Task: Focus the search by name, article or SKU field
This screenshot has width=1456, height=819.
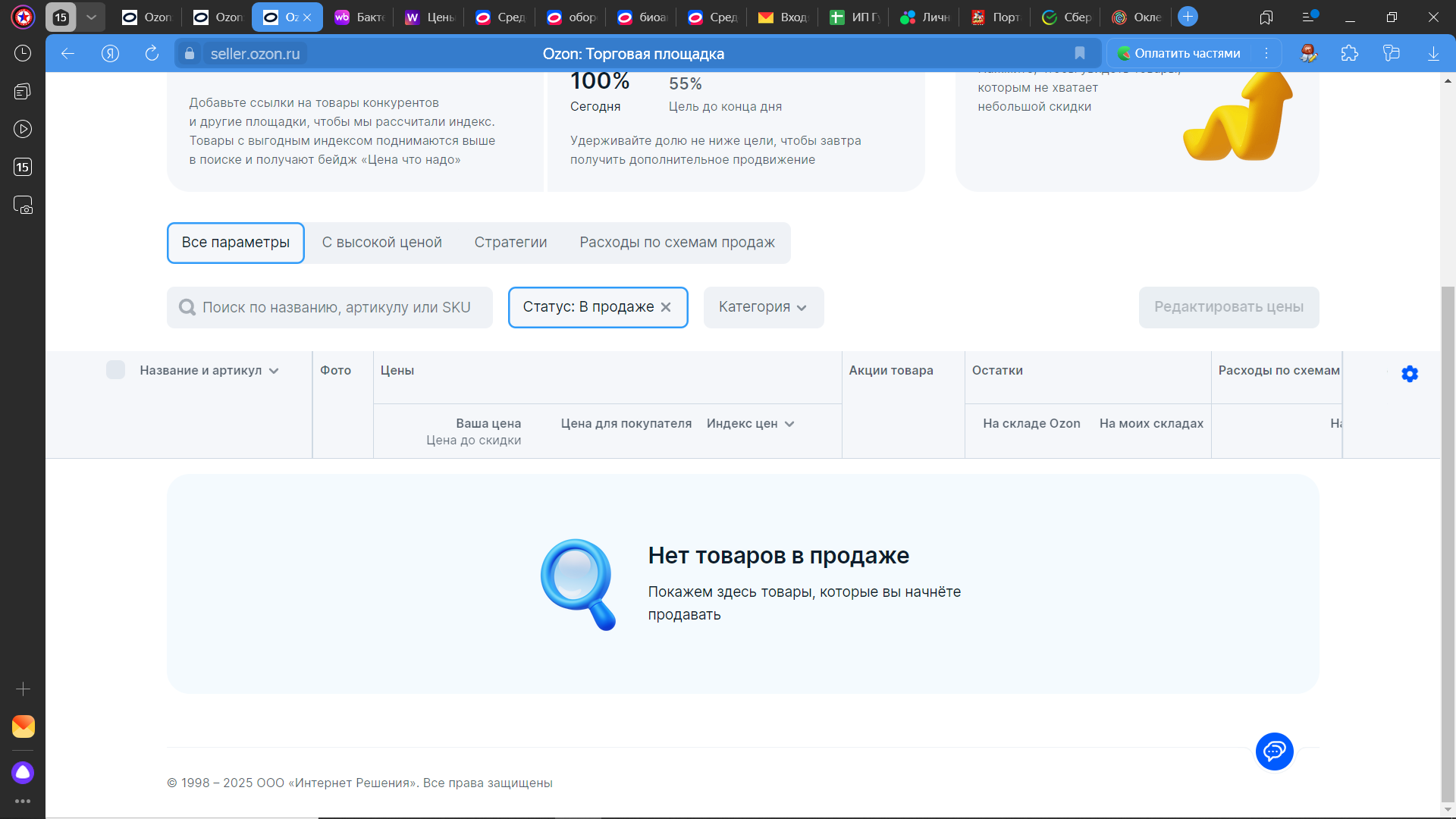Action: (x=336, y=307)
